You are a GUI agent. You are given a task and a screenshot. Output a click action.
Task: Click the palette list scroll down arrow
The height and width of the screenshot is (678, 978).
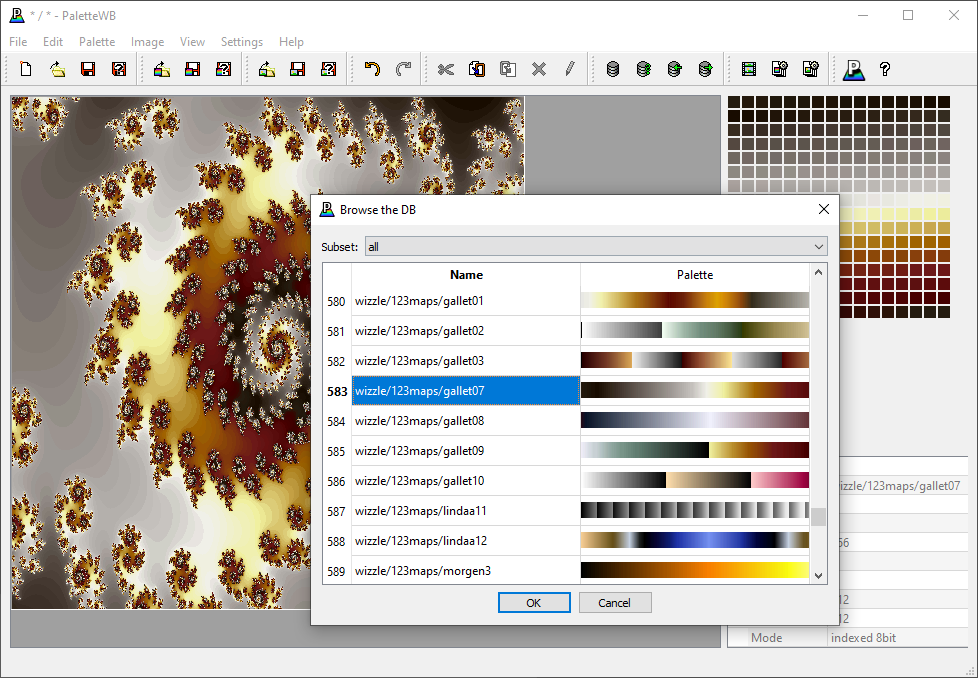(x=819, y=576)
